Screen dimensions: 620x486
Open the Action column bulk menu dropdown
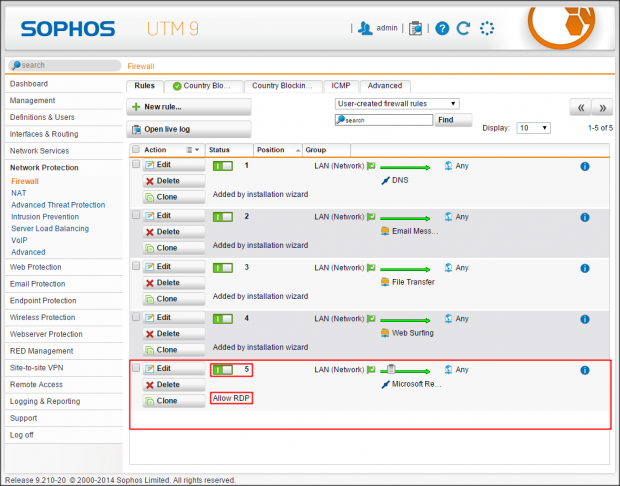coord(193,150)
